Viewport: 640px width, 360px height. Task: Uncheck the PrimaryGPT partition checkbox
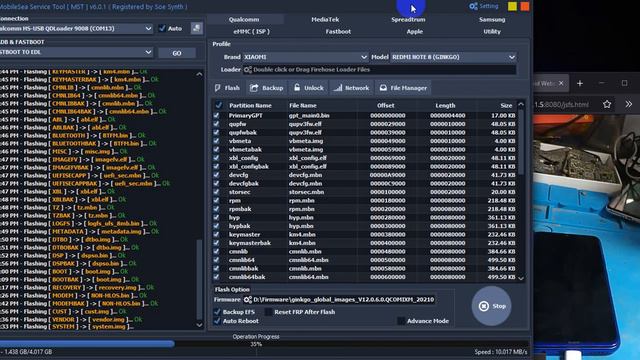coord(216,116)
